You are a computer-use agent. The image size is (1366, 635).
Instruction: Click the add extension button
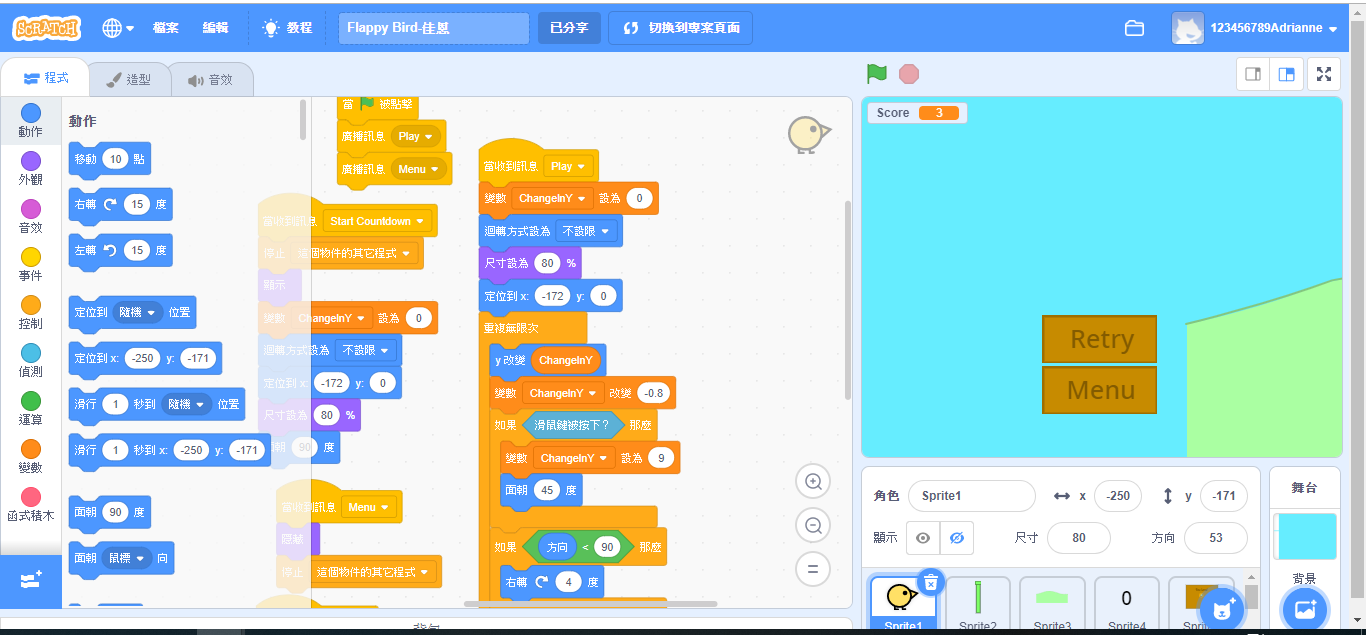tap(30, 580)
